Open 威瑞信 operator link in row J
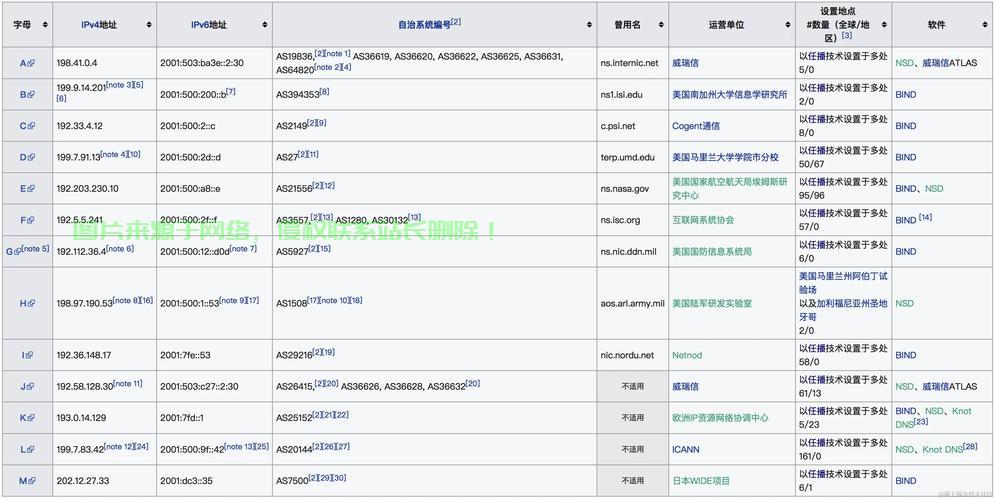The height and width of the screenshot is (500, 995). coord(685,386)
